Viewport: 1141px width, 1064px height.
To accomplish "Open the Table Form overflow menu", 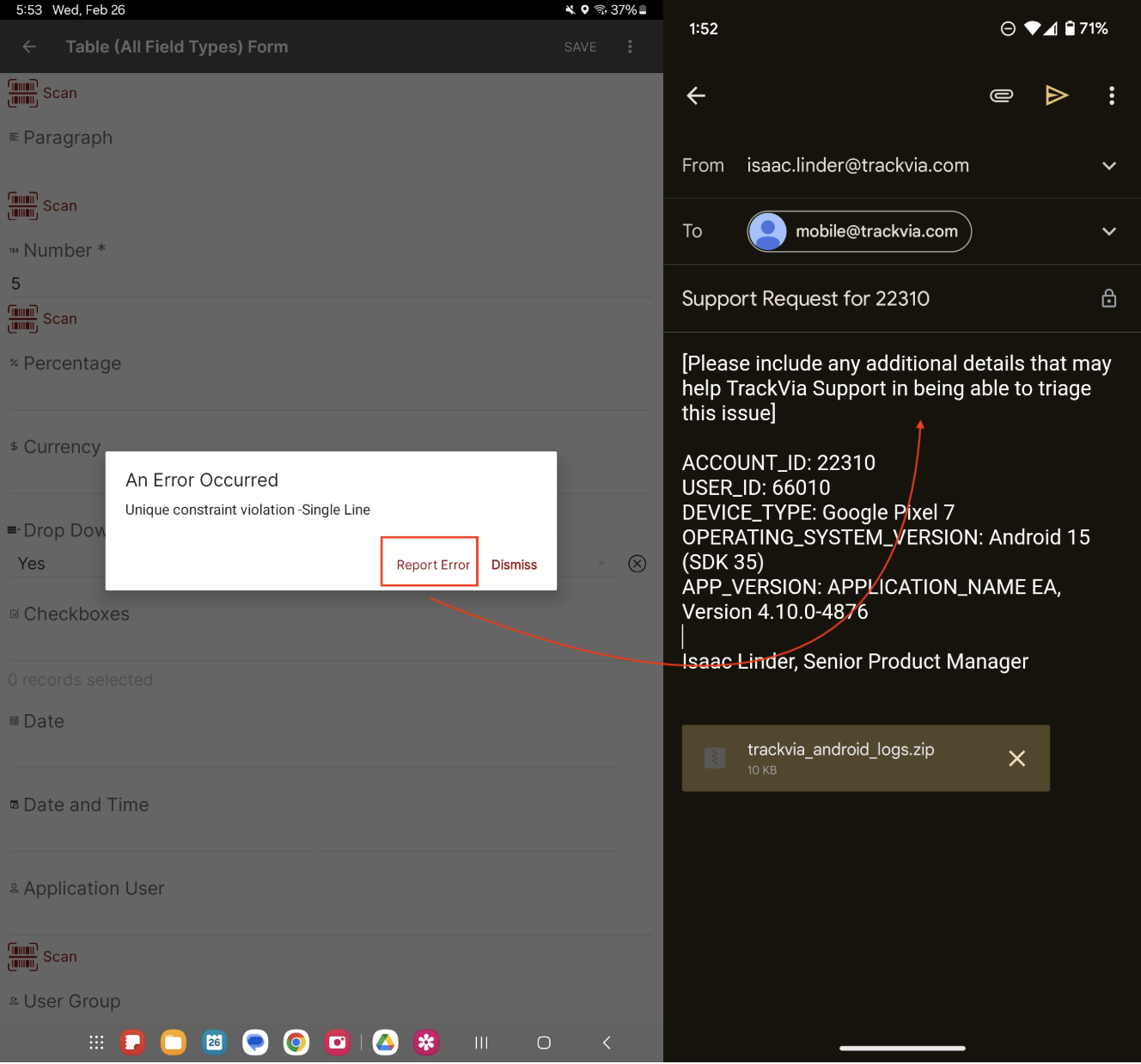I will pyautogui.click(x=630, y=46).
